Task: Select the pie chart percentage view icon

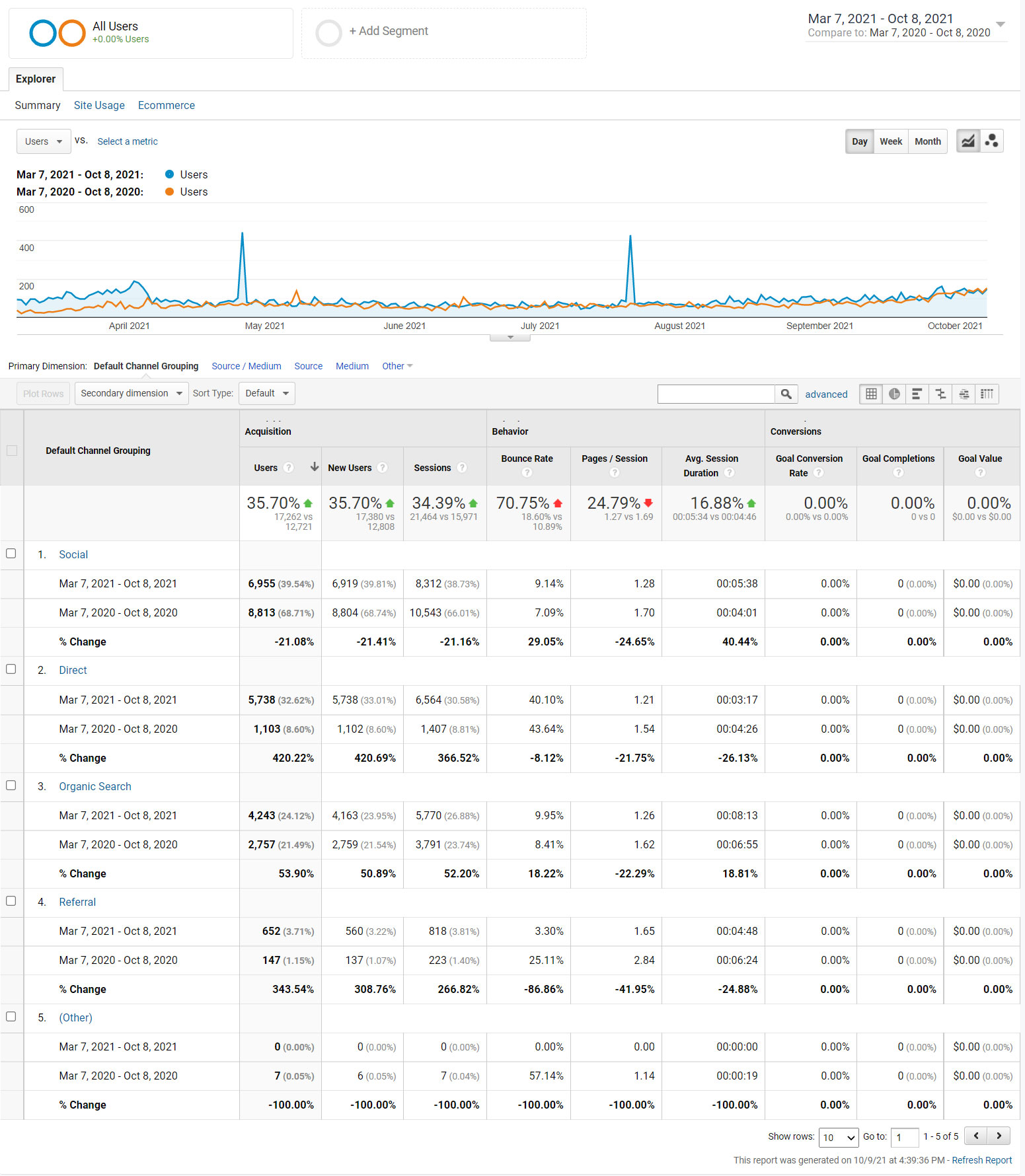Action: (894, 394)
